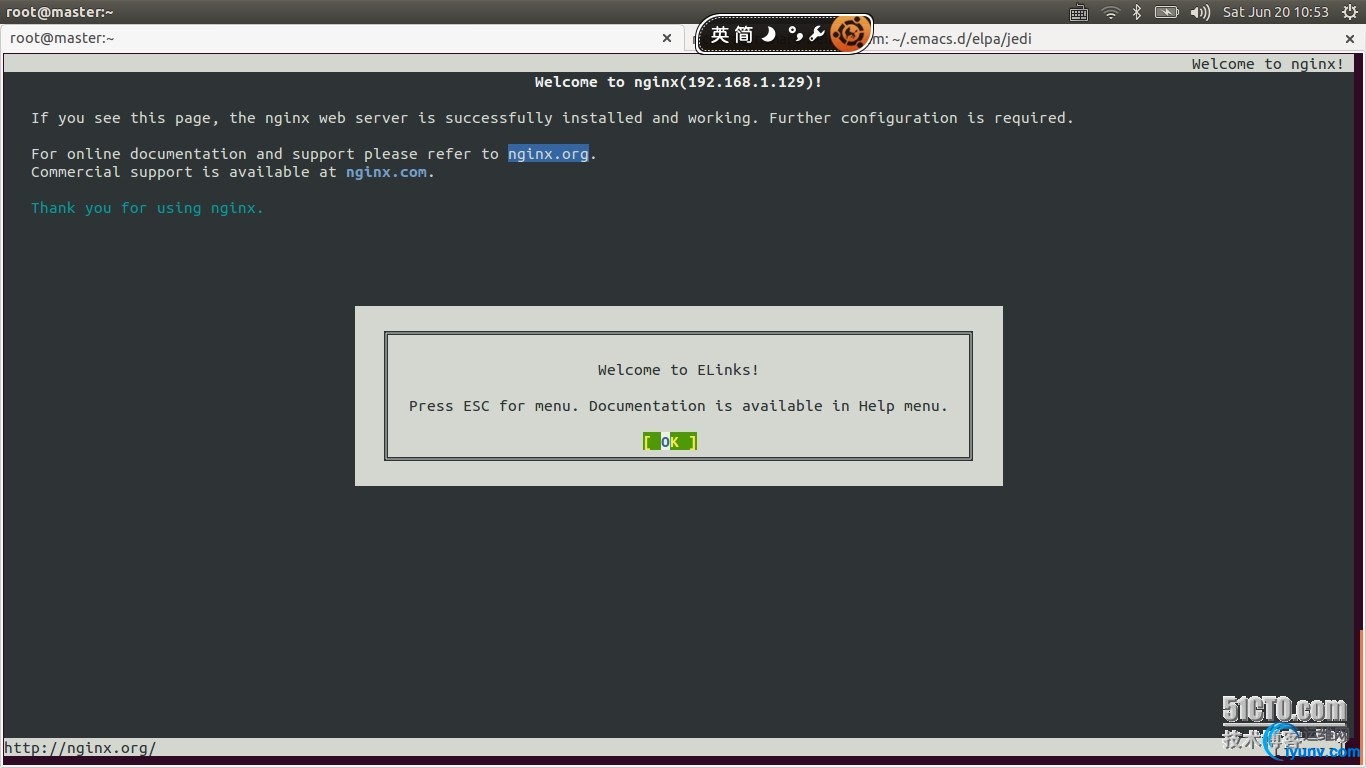Open the battery status indicator
The height and width of the screenshot is (768, 1366).
(1166, 12)
